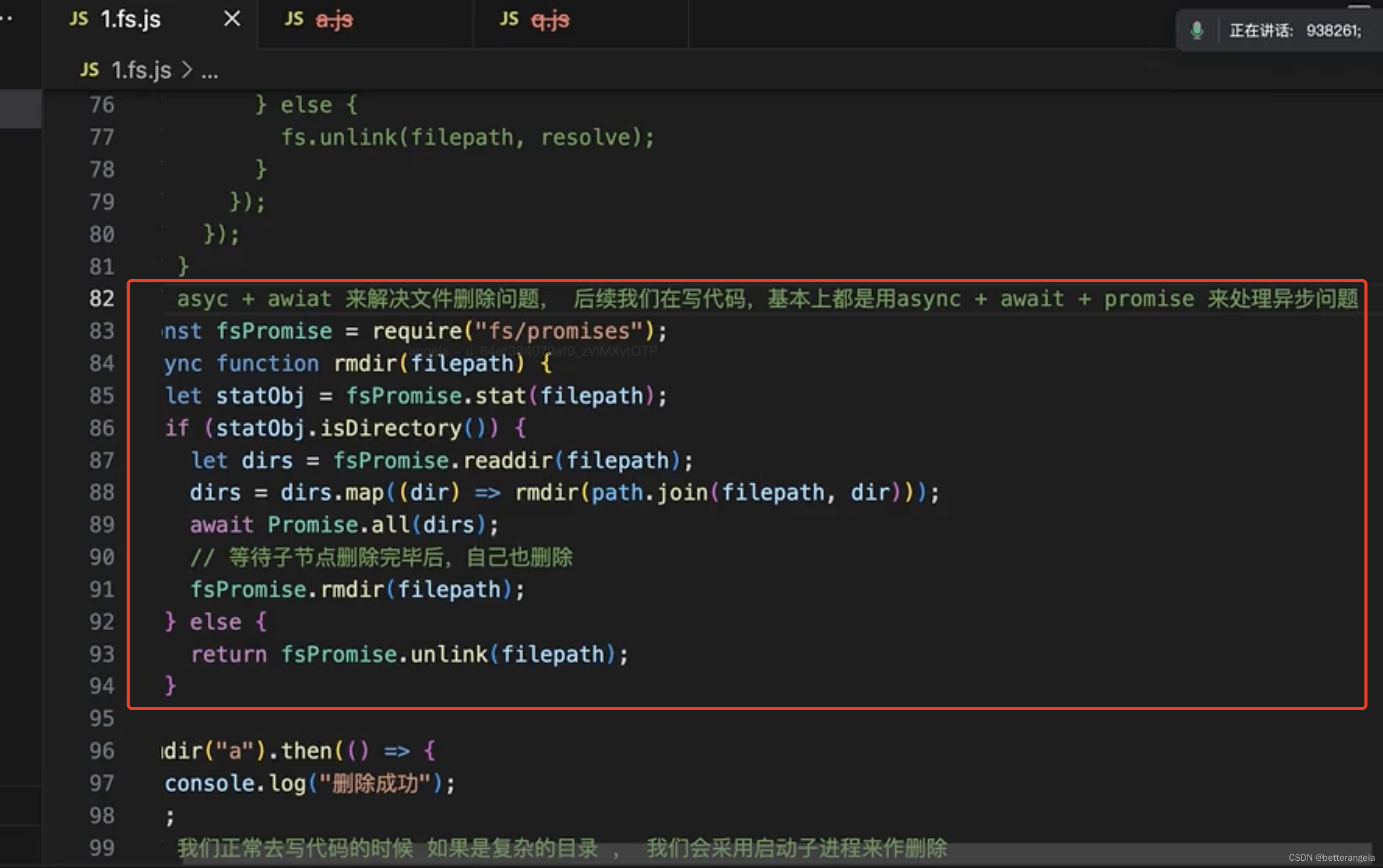Click JS icon on q.js tab
The width and height of the screenshot is (1383, 868).
509,19
